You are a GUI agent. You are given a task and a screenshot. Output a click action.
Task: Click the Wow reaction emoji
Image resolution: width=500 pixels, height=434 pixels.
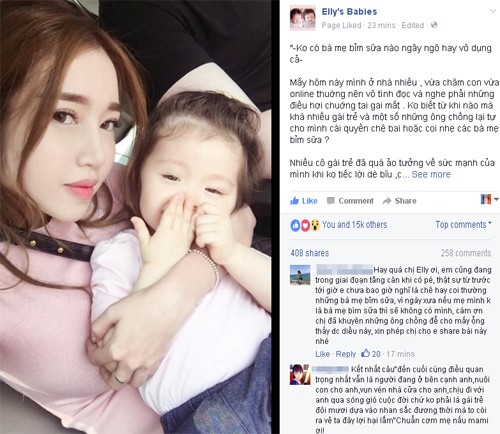coord(315,225)
